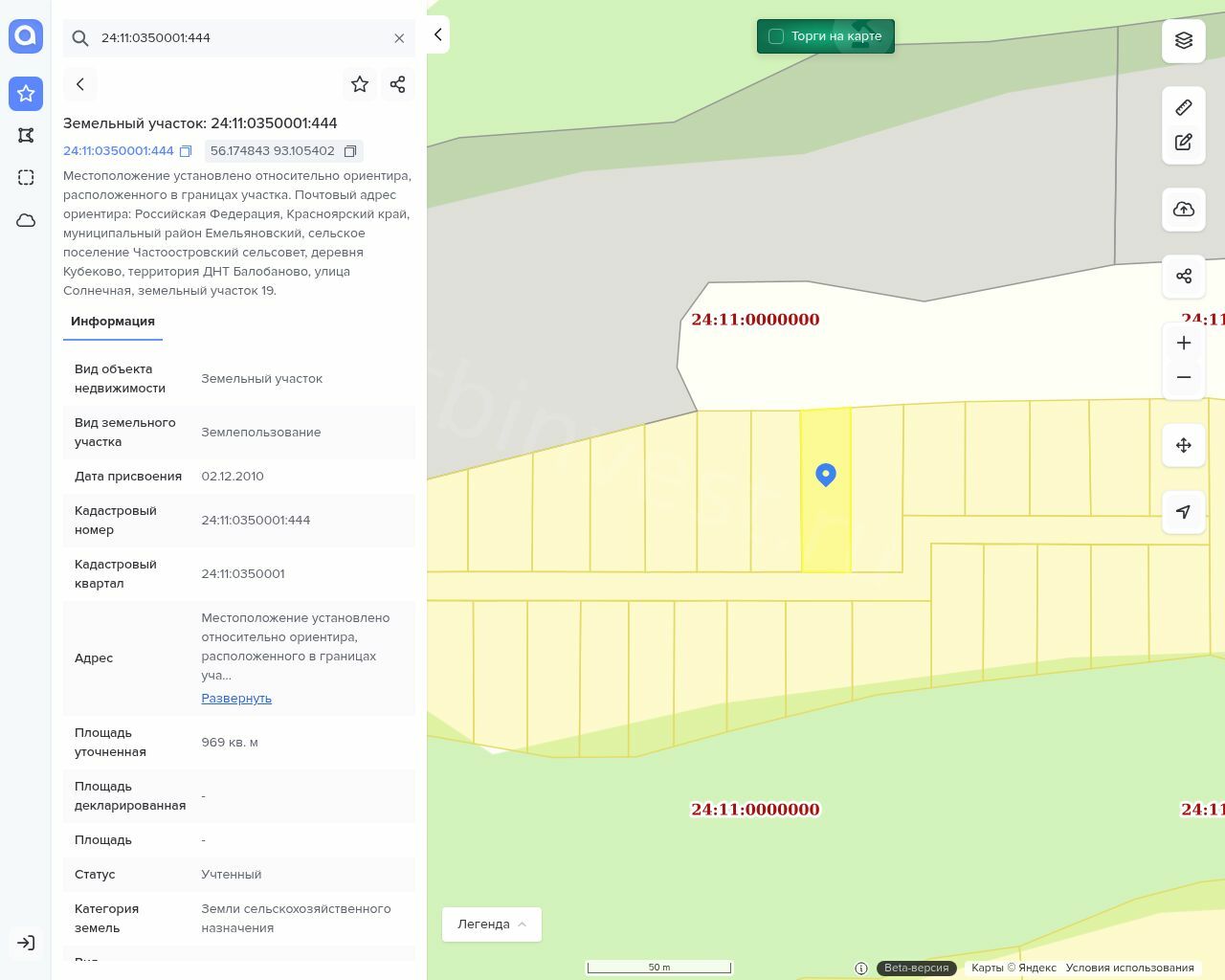The image size is (1225, 980).
Task: Clear the search query with X
Action: tap(399, 38)
